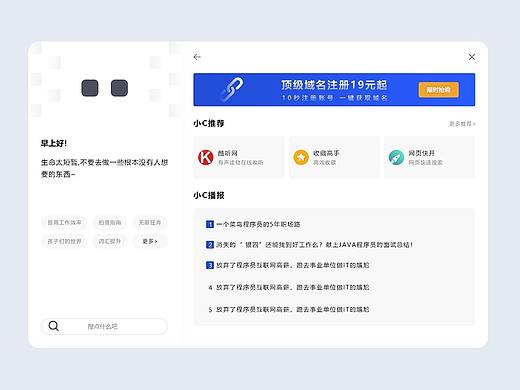This screenshot has height=390, width=520.
Task: Go back with the left arrow icon
Action: click(197, 57)
